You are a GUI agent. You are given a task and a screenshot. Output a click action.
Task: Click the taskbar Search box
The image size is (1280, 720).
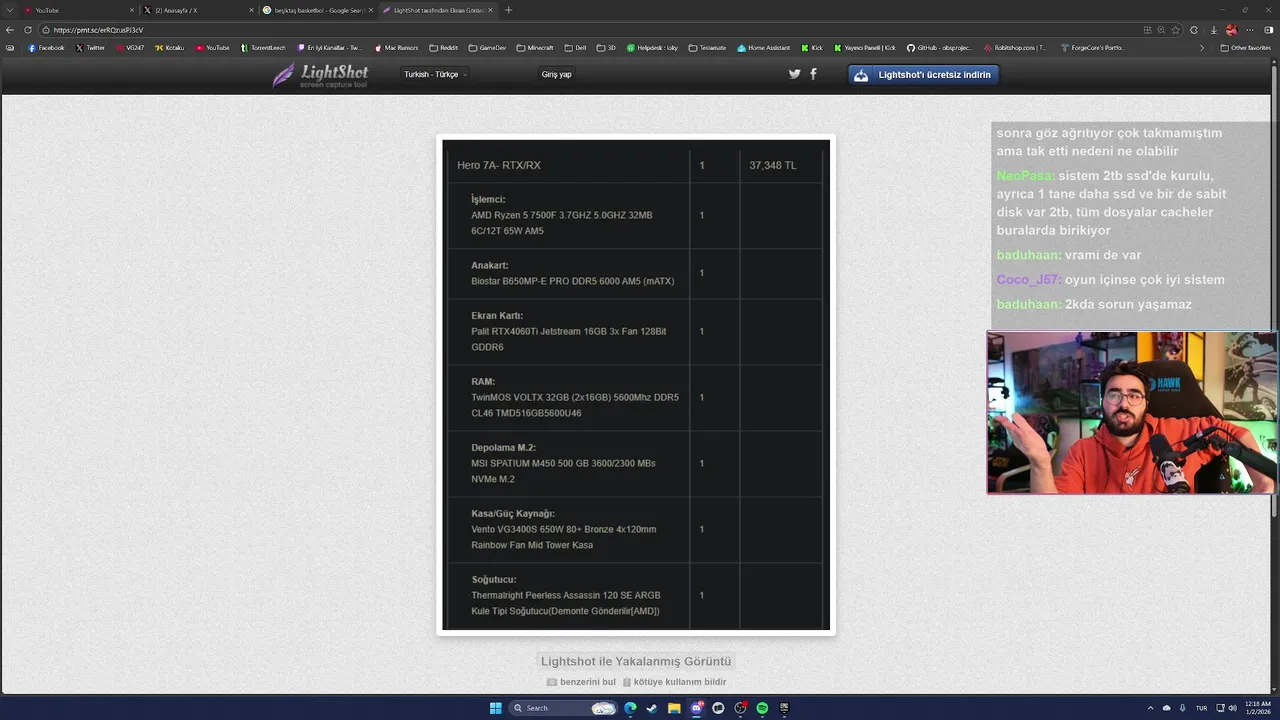563,708
